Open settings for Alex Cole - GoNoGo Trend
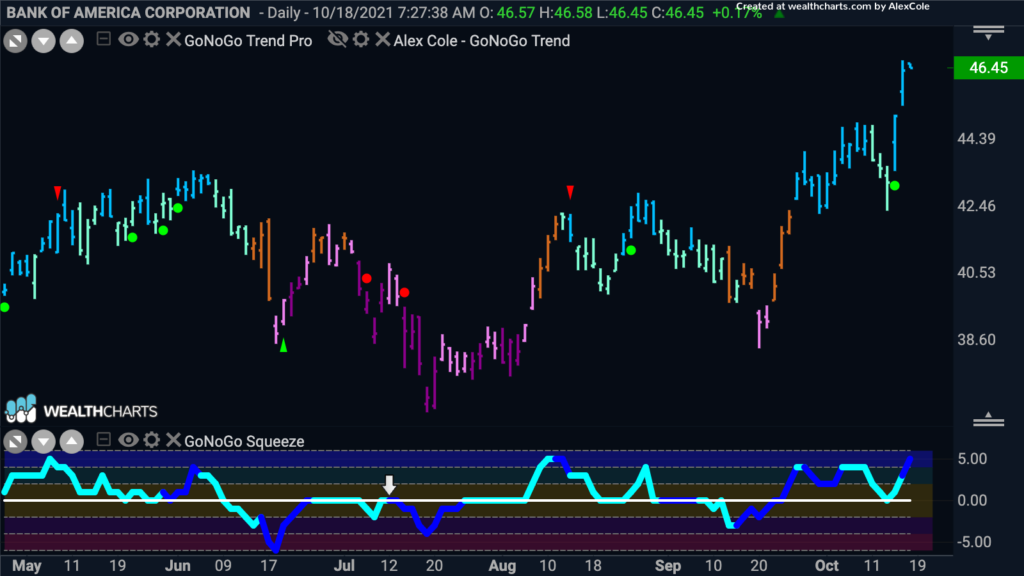 click(x=360, y=39)
